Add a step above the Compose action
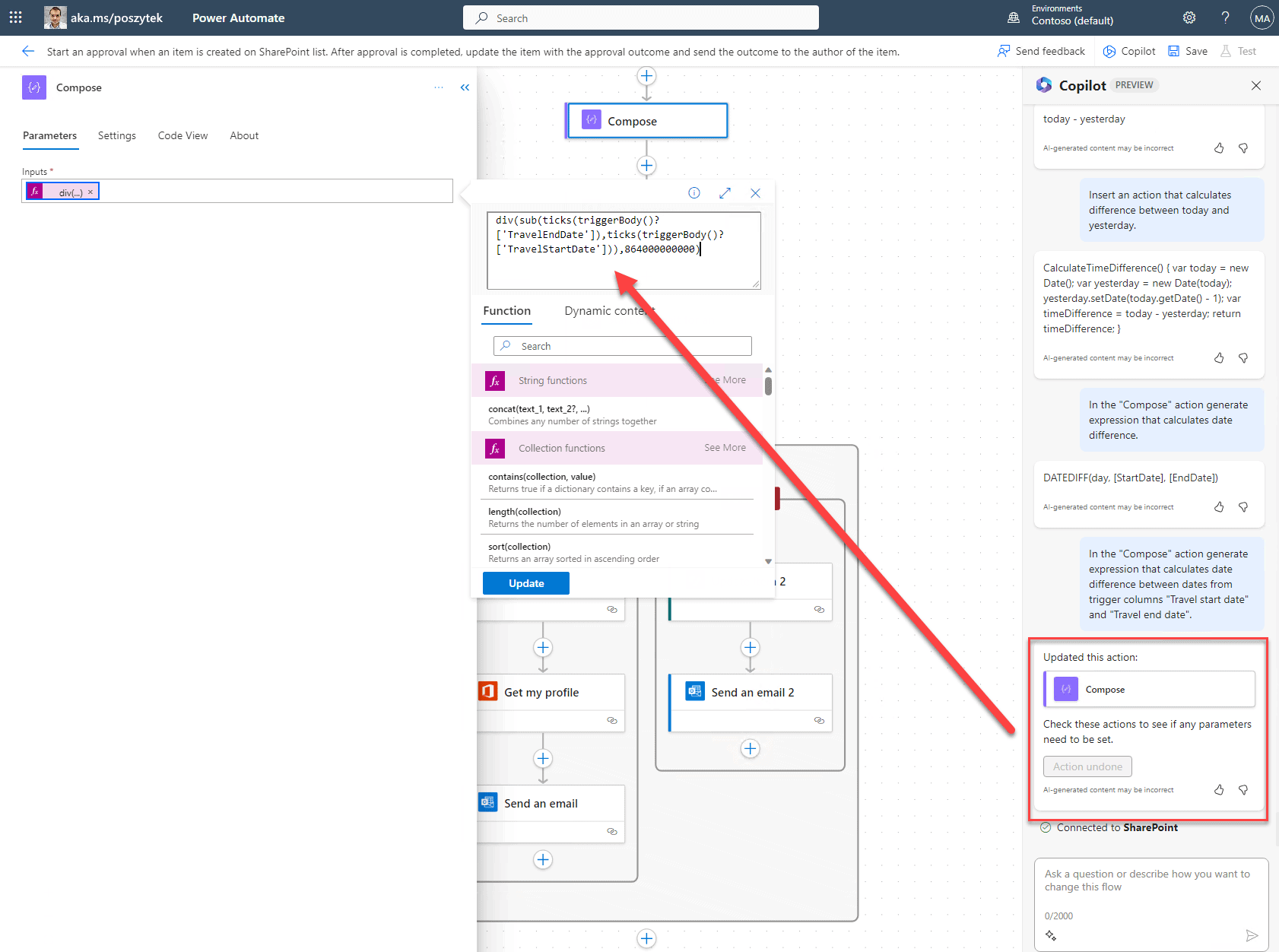Viewport: 1279px width, 952px height. click(646, 76)
